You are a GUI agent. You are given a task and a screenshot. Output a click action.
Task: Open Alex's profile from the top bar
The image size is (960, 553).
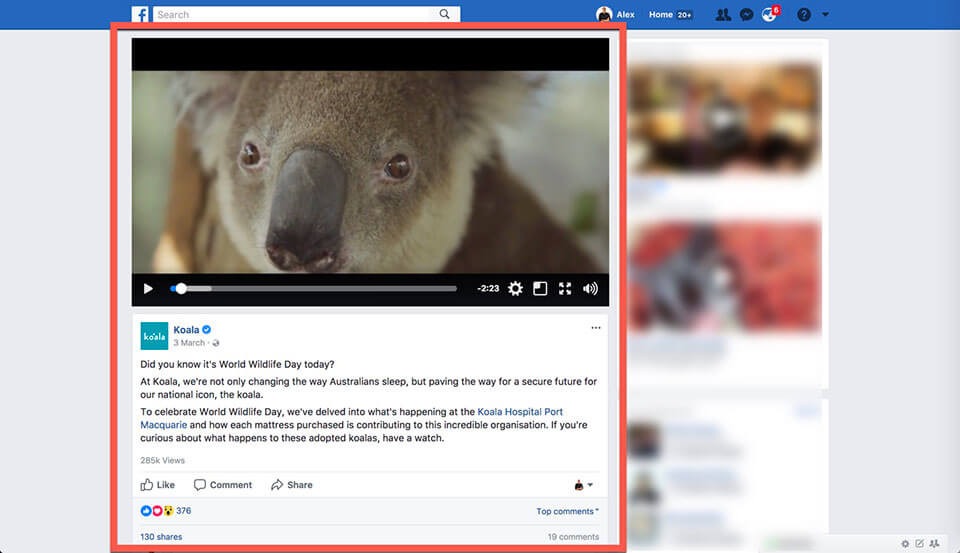[x=615, y=14]
